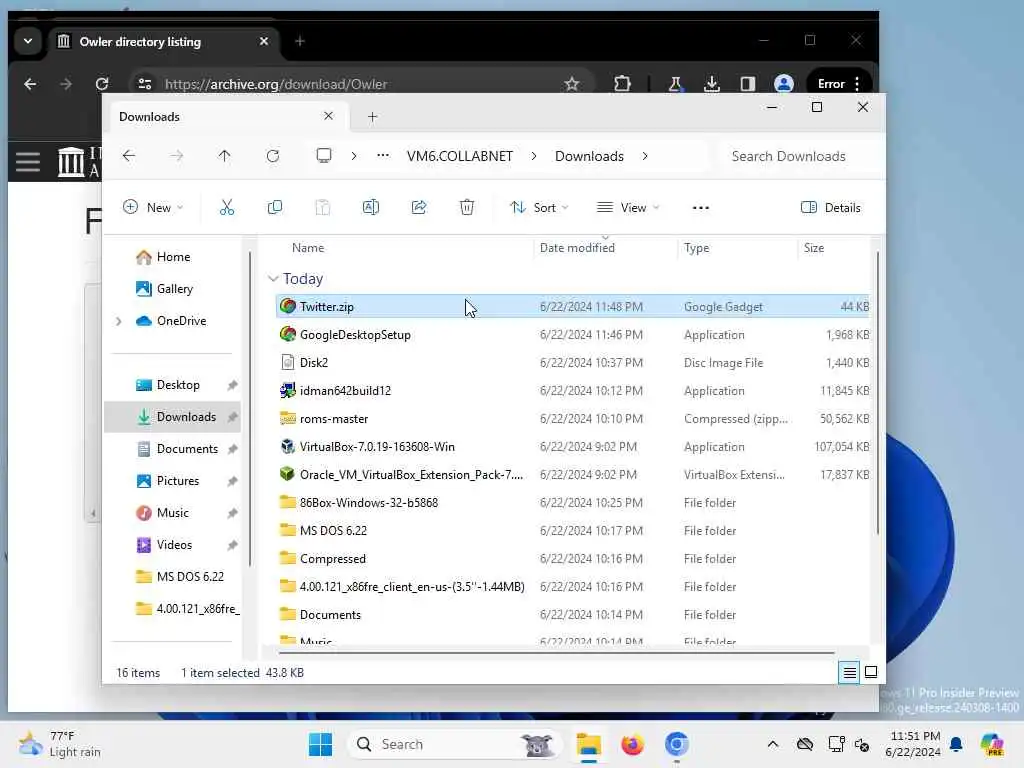Select Pictures in navigation pane
The image size is (1024, 768).
(x=177, y=481)
